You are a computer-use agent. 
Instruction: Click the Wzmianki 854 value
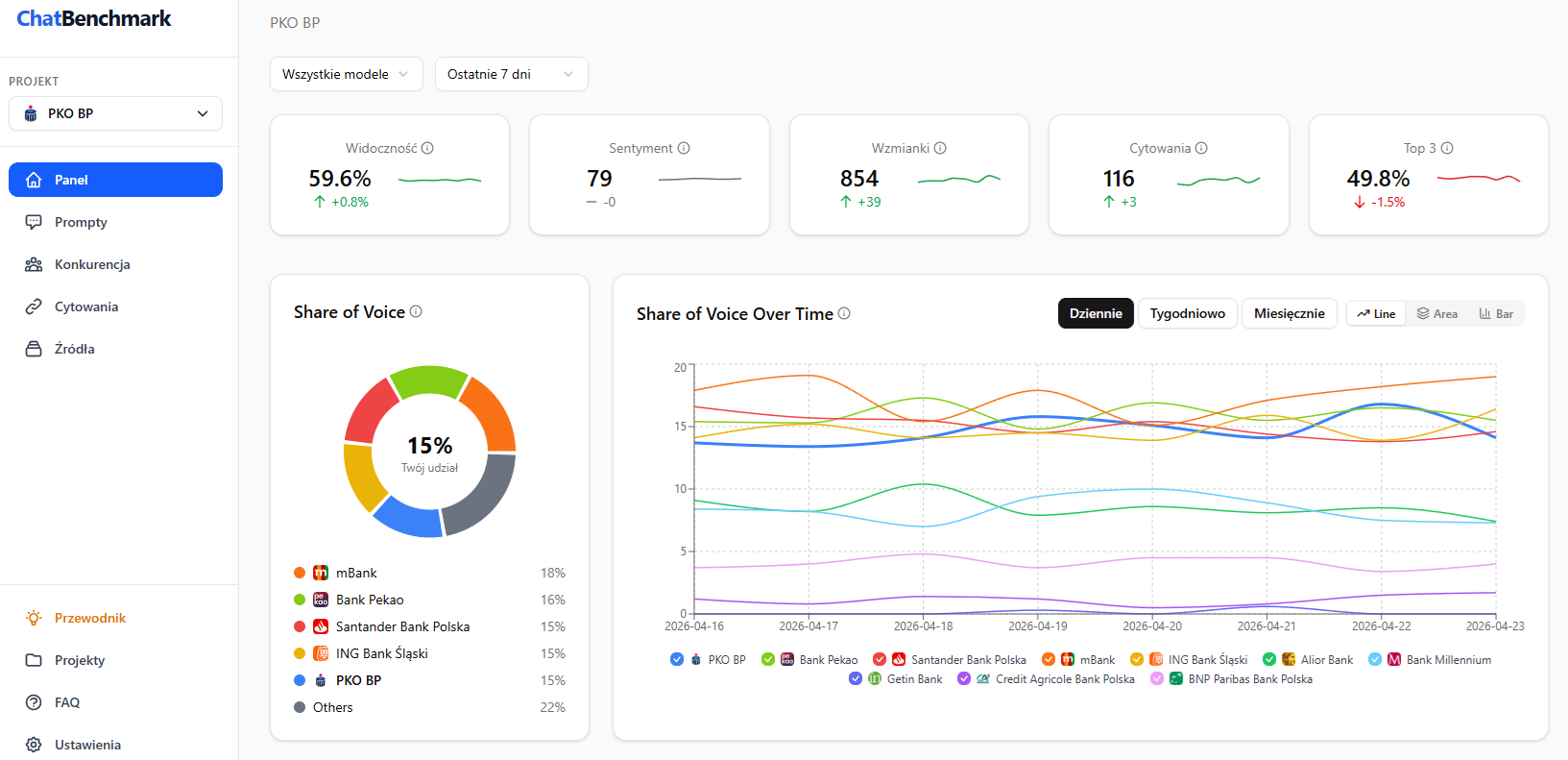(859, 179)
